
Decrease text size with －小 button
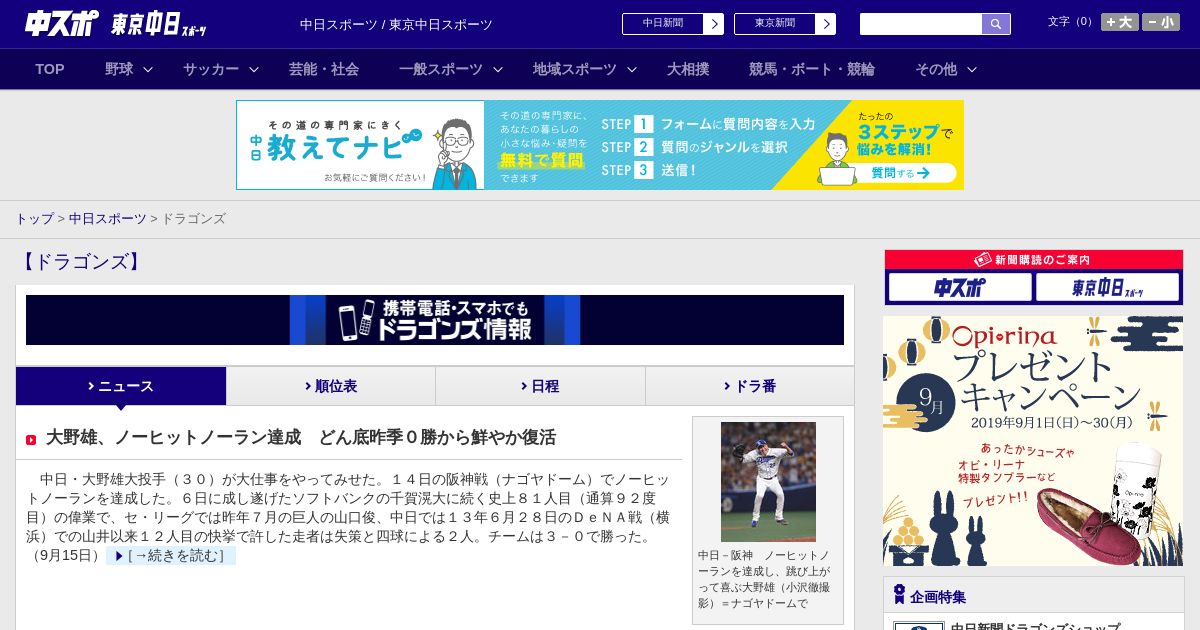point(1161,22)
